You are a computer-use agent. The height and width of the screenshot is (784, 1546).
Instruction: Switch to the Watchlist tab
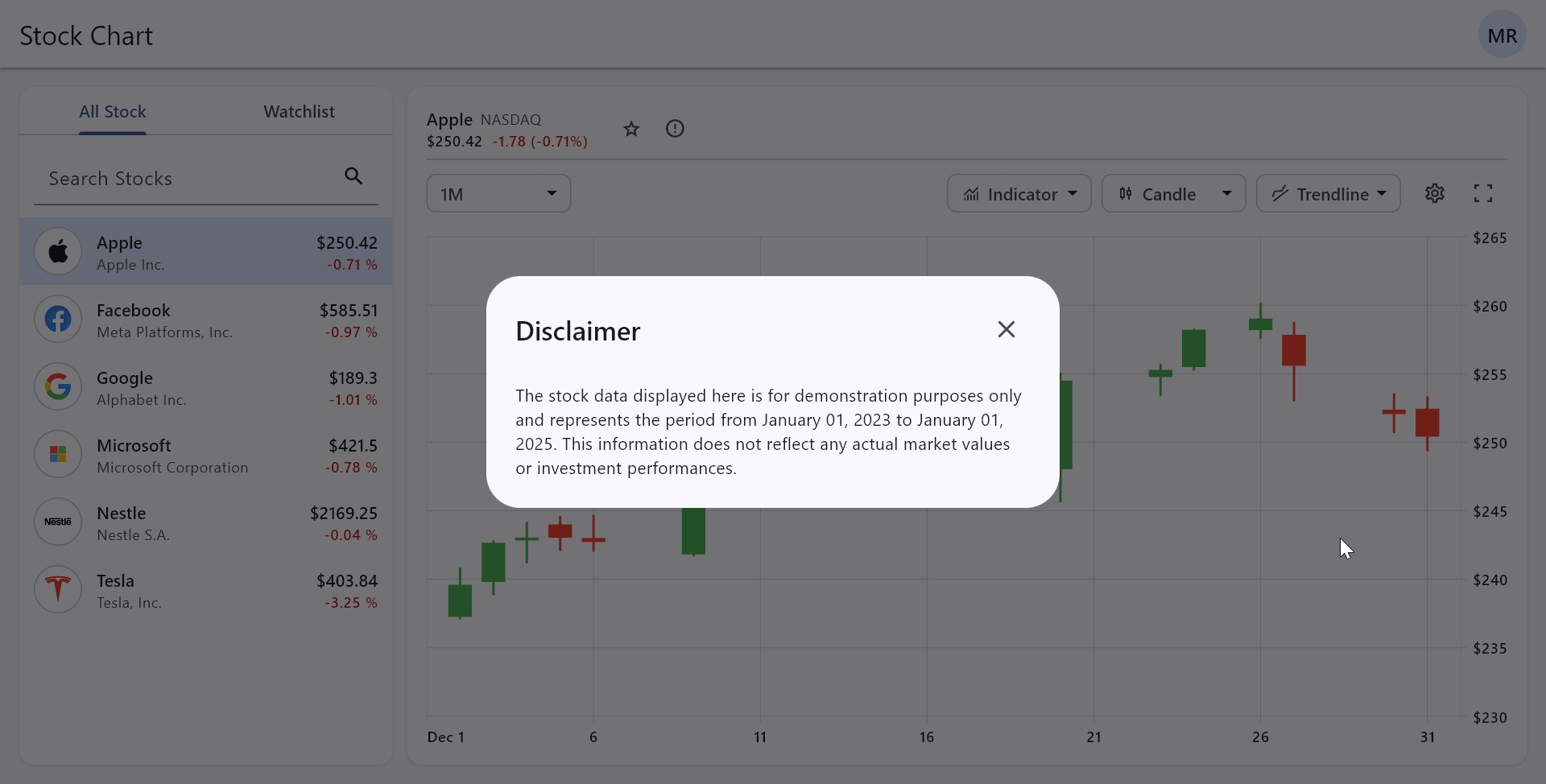(x=299, y=112)
